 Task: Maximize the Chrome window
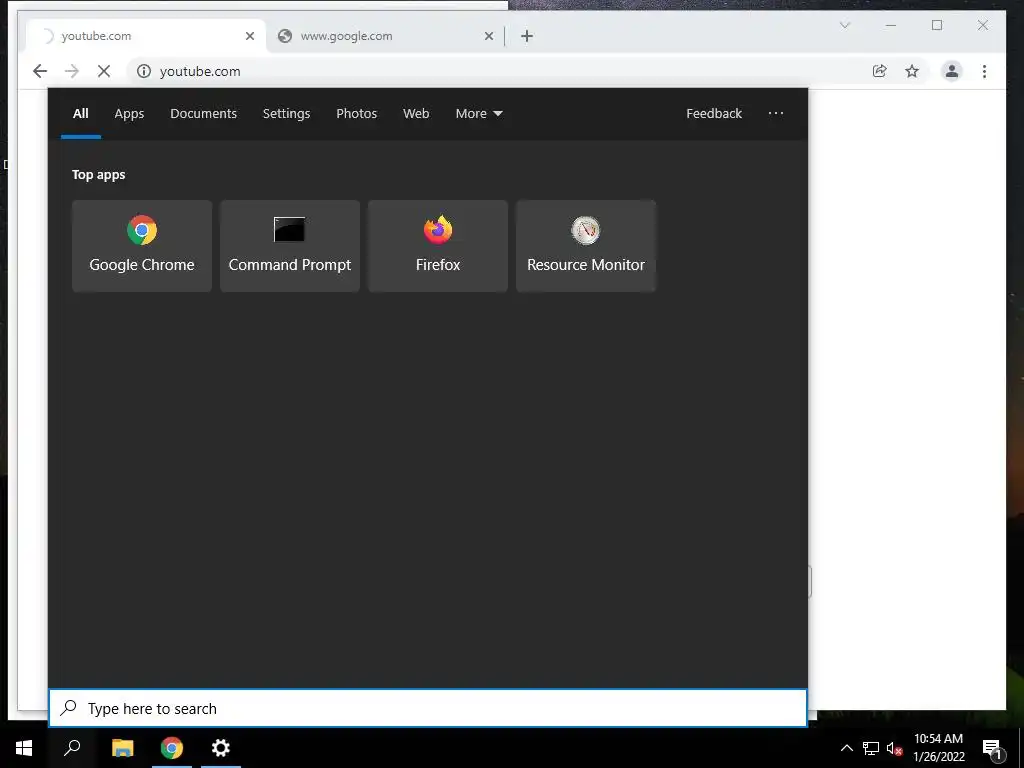click(x=937, y=25)
